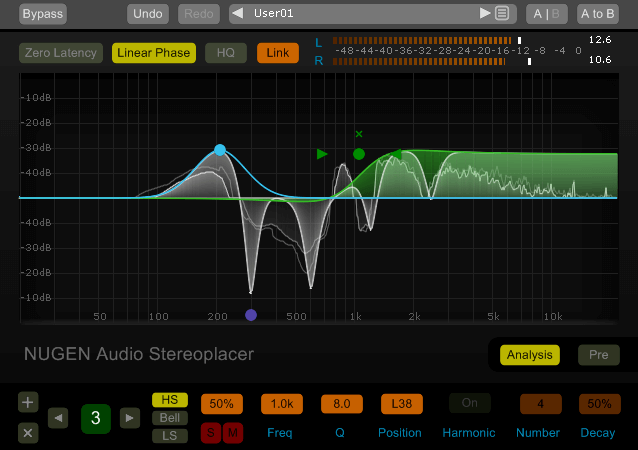Click the band number 3 display
The height and width of the screenshot is (450, 638).
(x=96, y=418)
